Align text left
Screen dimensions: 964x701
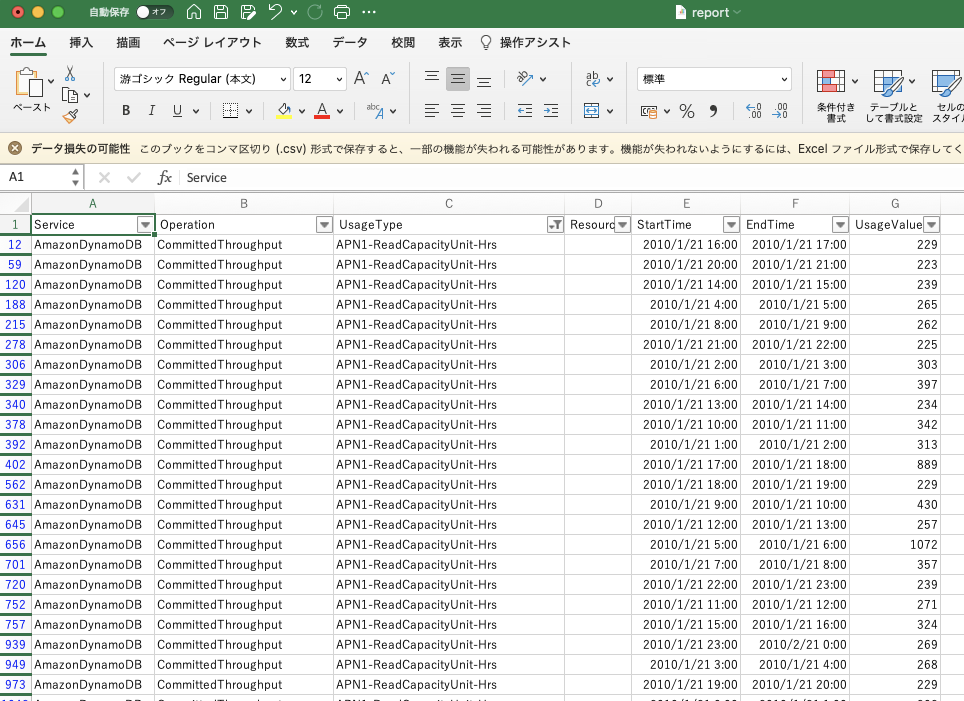point(432,111)
